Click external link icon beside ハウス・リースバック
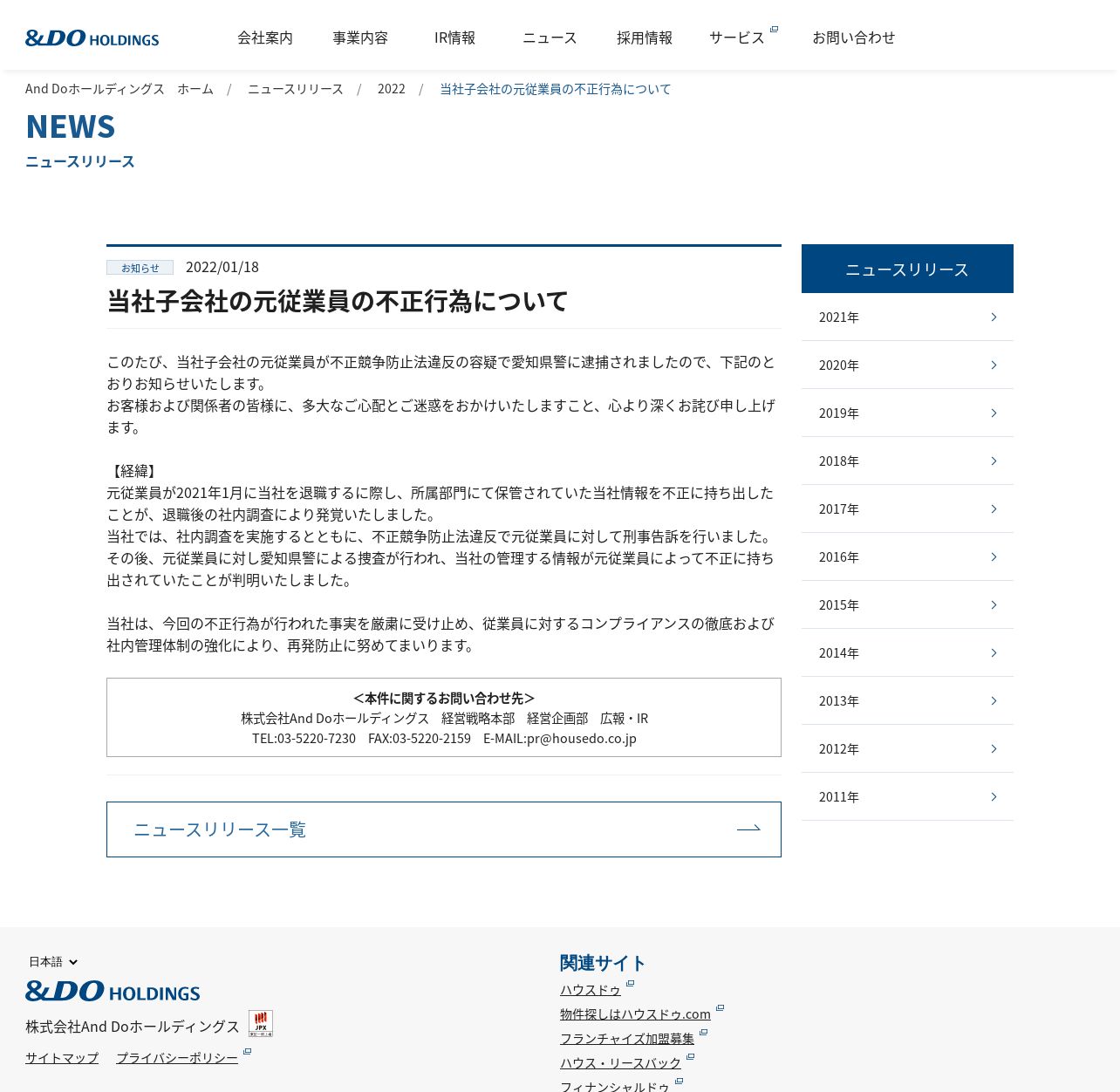The width and height of the screenshot is (1120, 1092). [x=690, y=1057]
